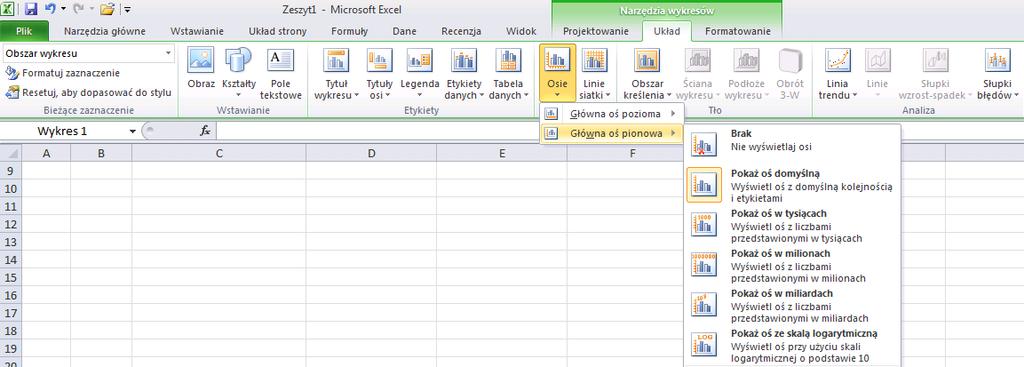The height and width of the screenshot is (367, 1024).
Task: Click the Save icon in quick access toolbar
Action: (31, 9)
